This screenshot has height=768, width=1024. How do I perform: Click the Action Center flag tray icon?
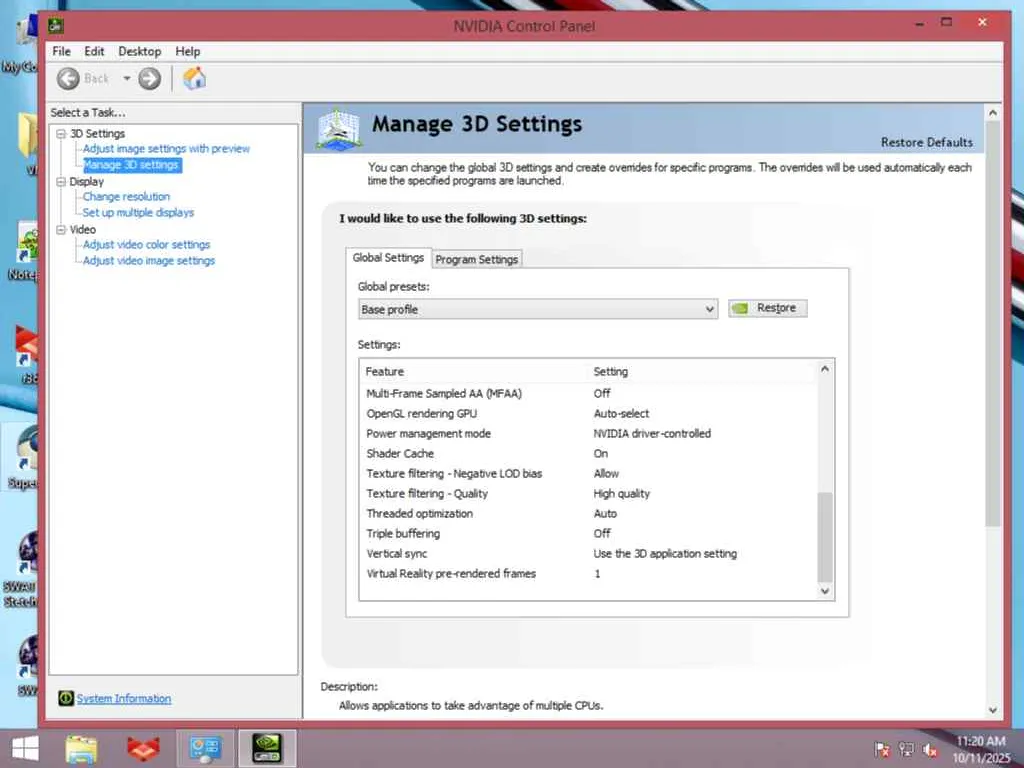[882, 749]
